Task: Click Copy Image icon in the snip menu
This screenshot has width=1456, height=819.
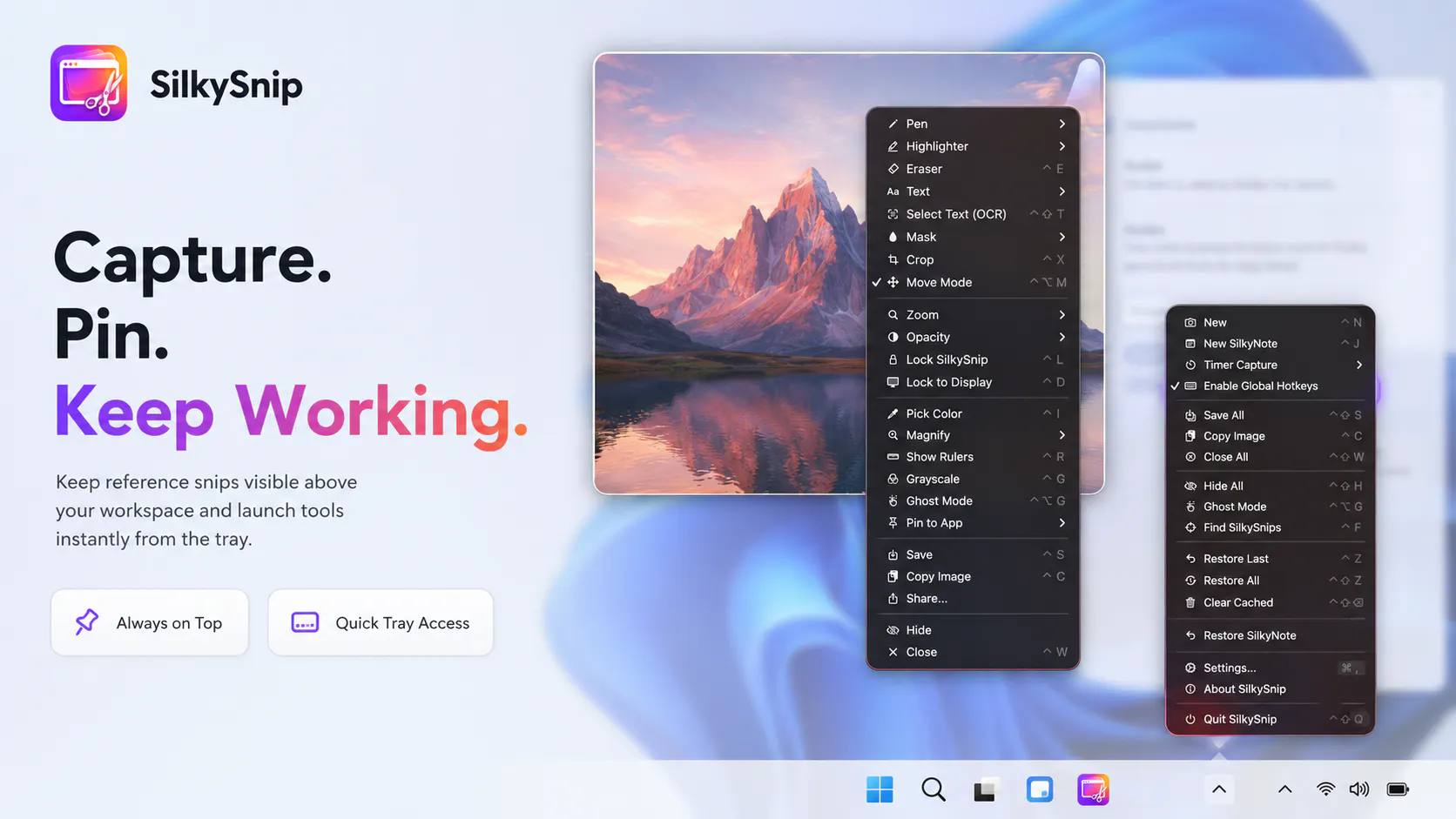Action: (893, 576)
